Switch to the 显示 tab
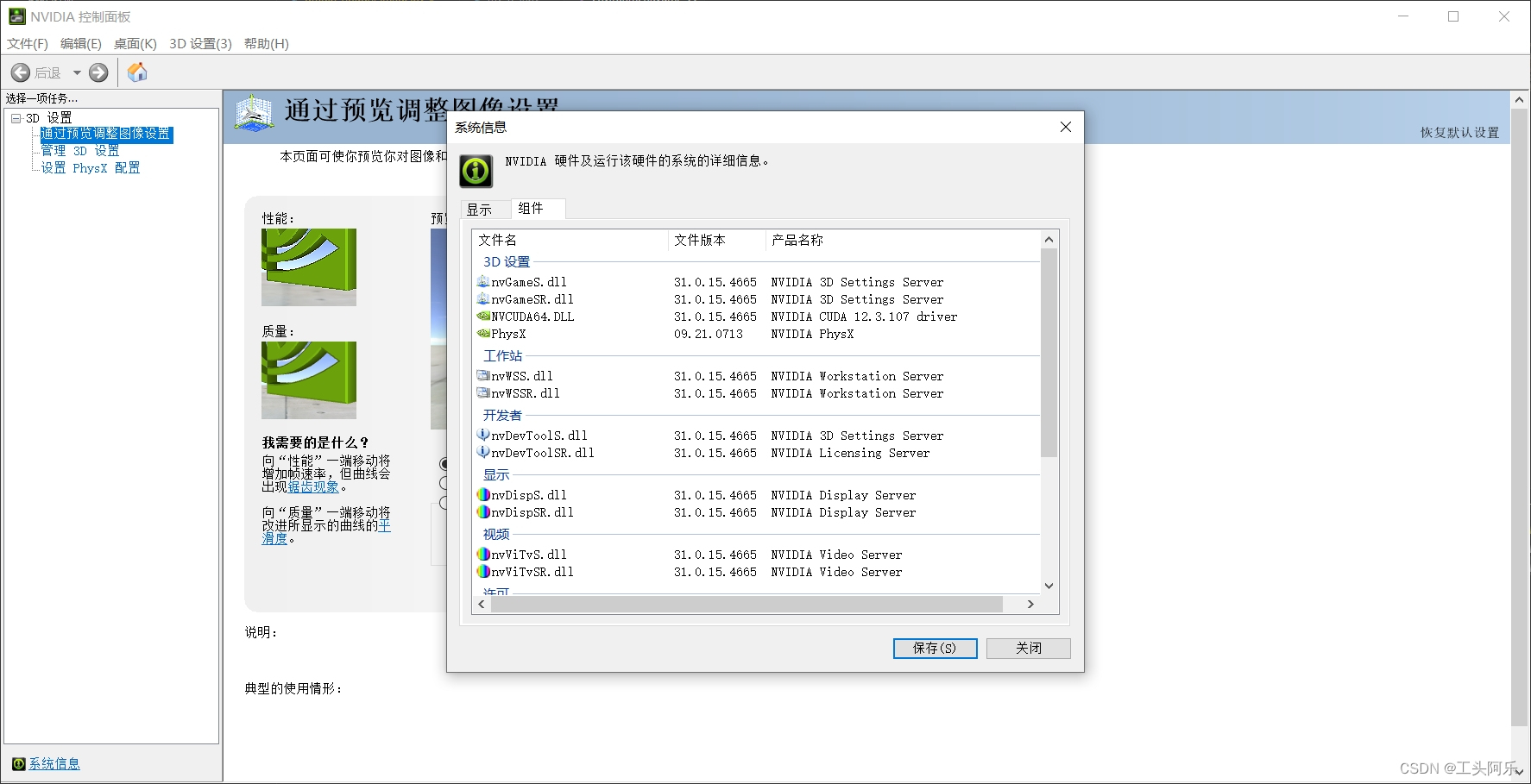Image resolution: width=1531 pixels, height=784 pixels. coord(487,210)
